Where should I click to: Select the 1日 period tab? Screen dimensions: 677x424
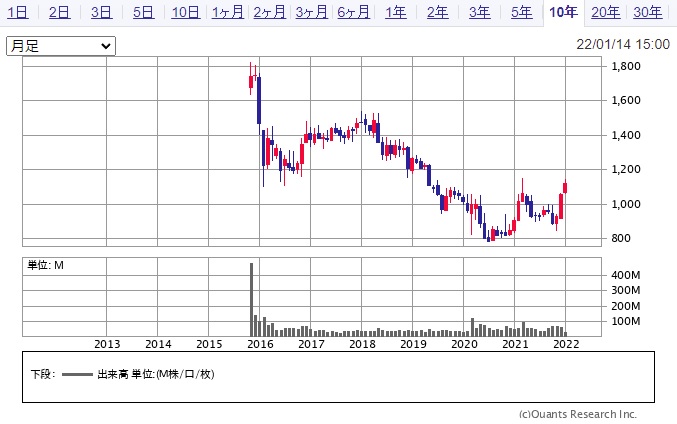(18, 12)
